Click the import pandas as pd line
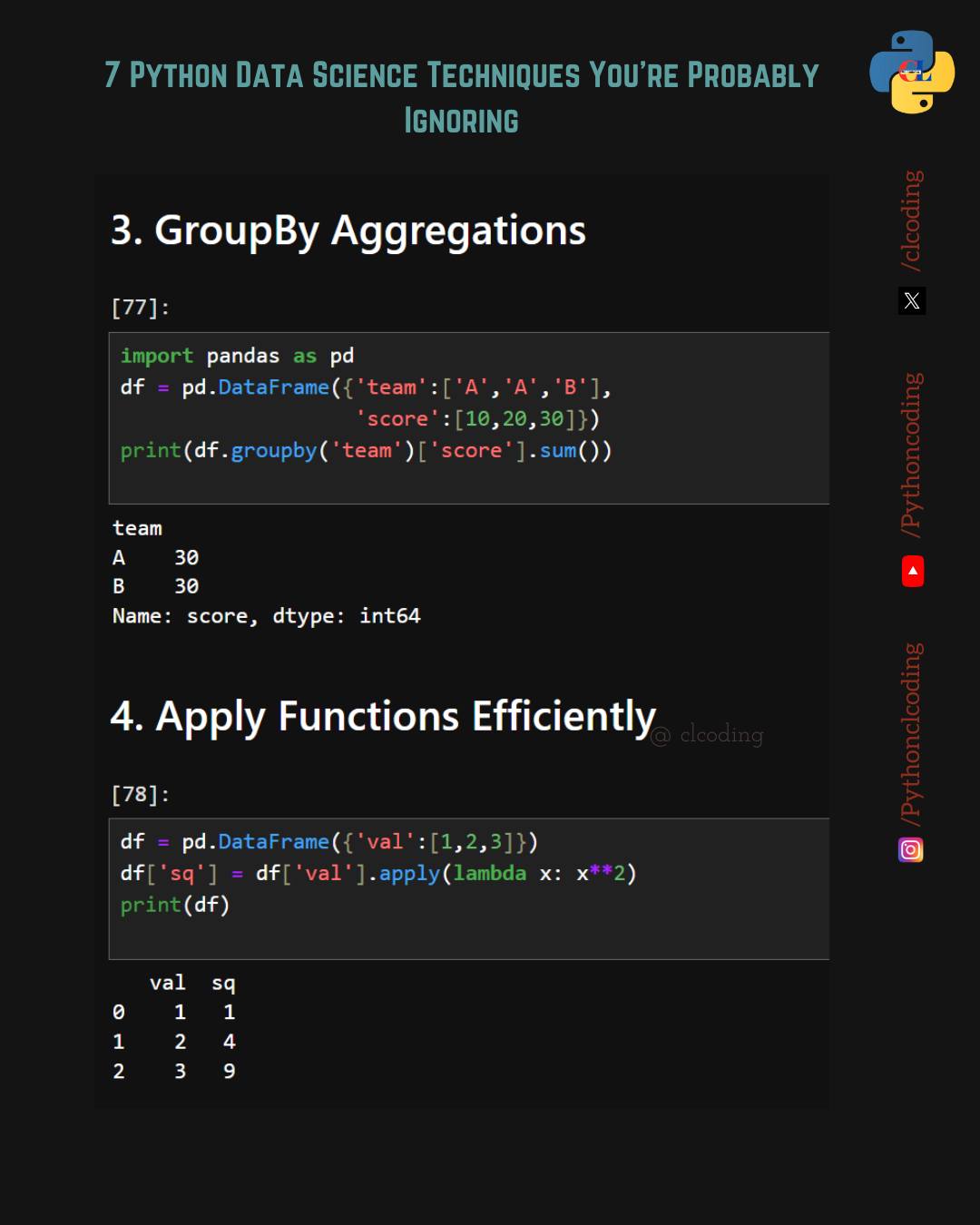This screenshot has height=1225, width=980. pos(237,356)
